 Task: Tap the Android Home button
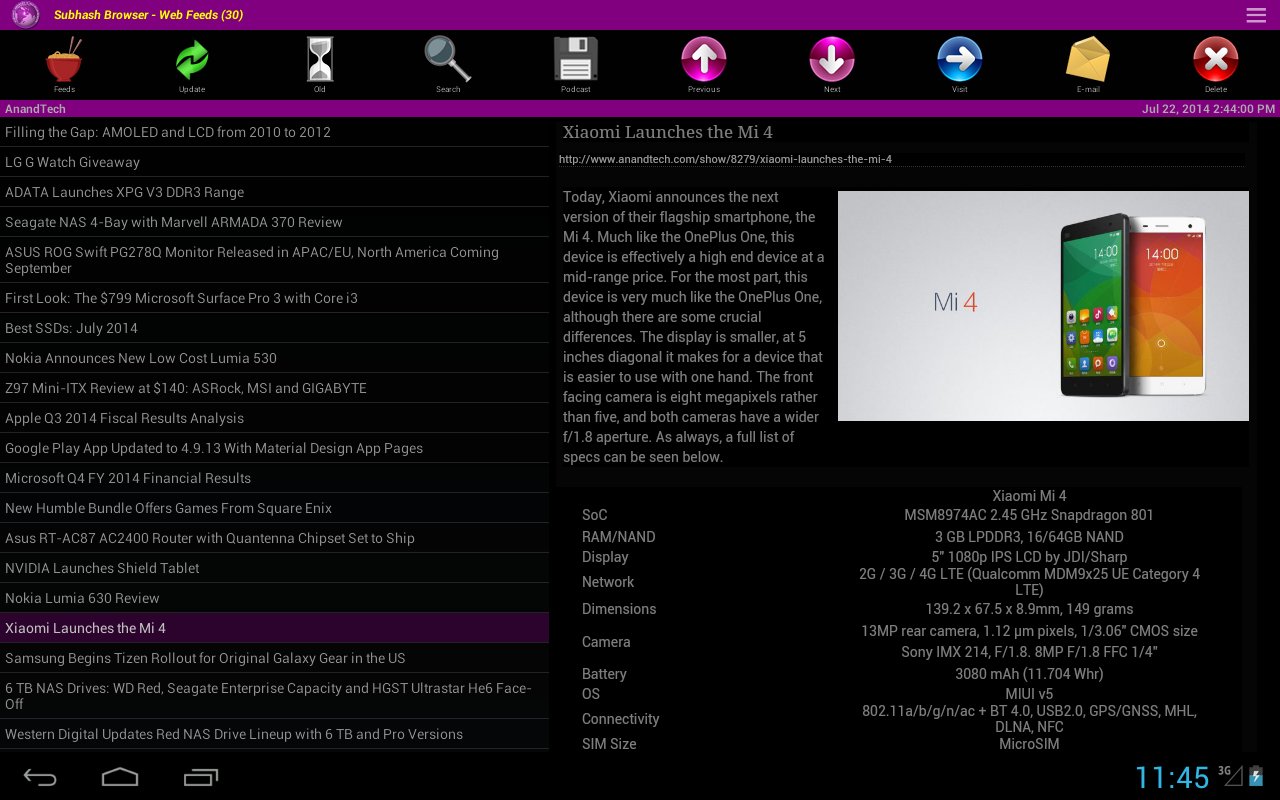[x=120, y=777]
